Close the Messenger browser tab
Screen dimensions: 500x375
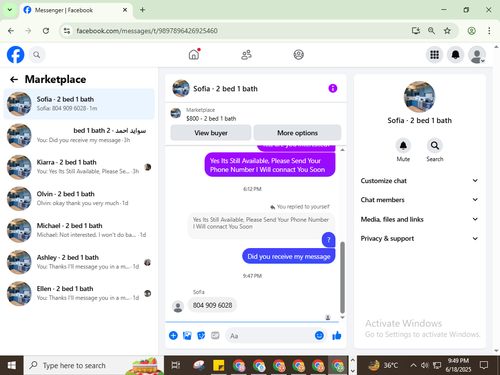(x=125, y=10)
